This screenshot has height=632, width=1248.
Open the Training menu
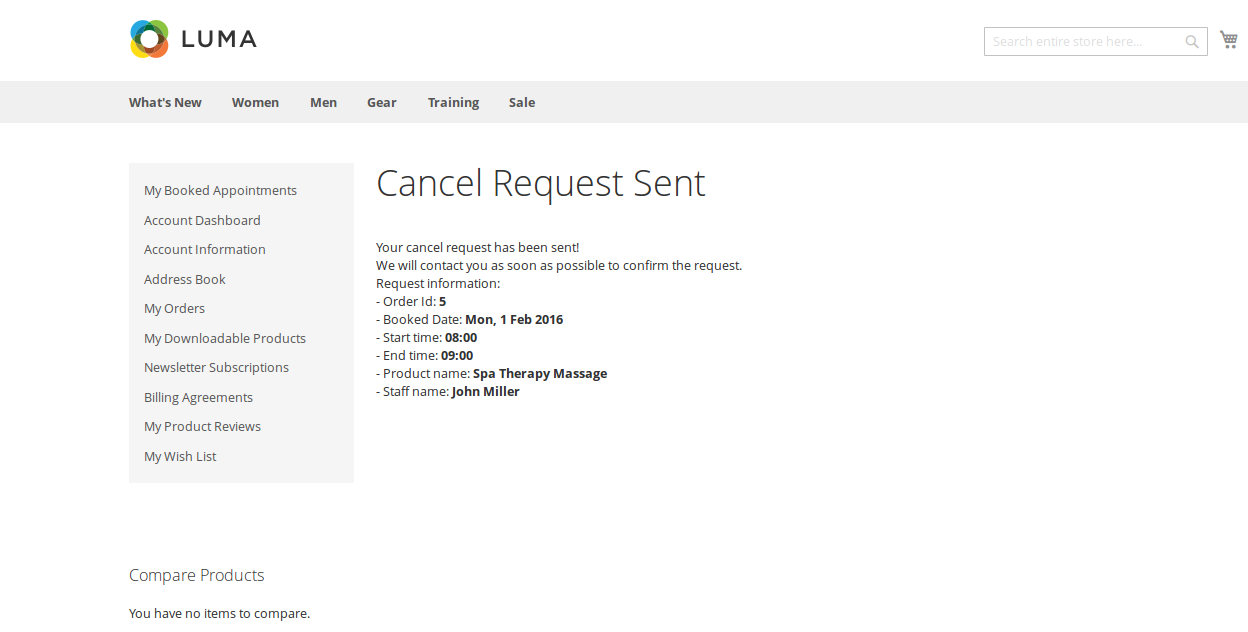click(453, 102)
